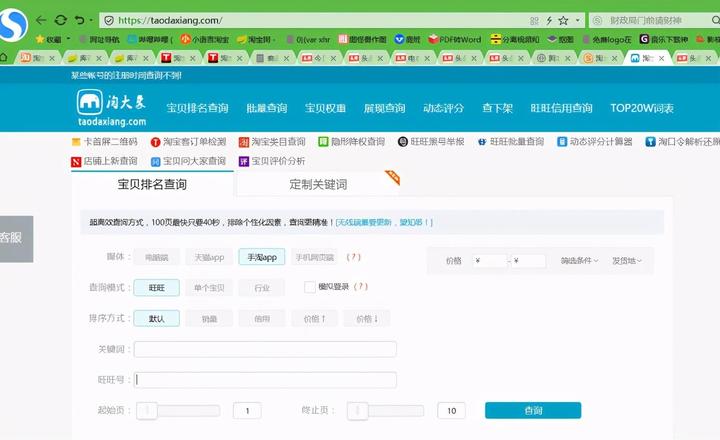Click the 起始页 slider handle

147,411
